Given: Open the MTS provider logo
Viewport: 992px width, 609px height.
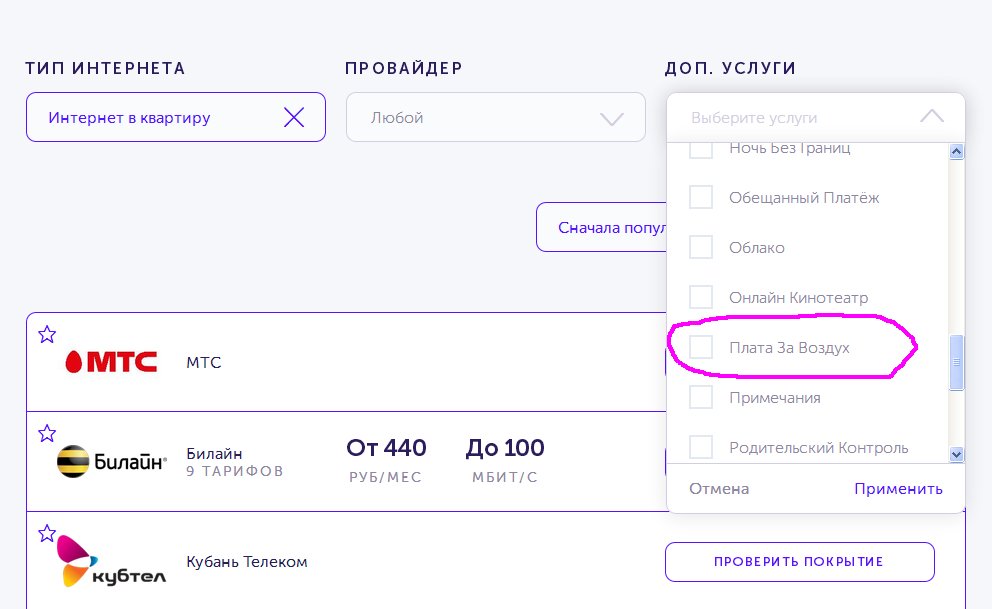Looking at the screenshot, I should click(111, 362).
